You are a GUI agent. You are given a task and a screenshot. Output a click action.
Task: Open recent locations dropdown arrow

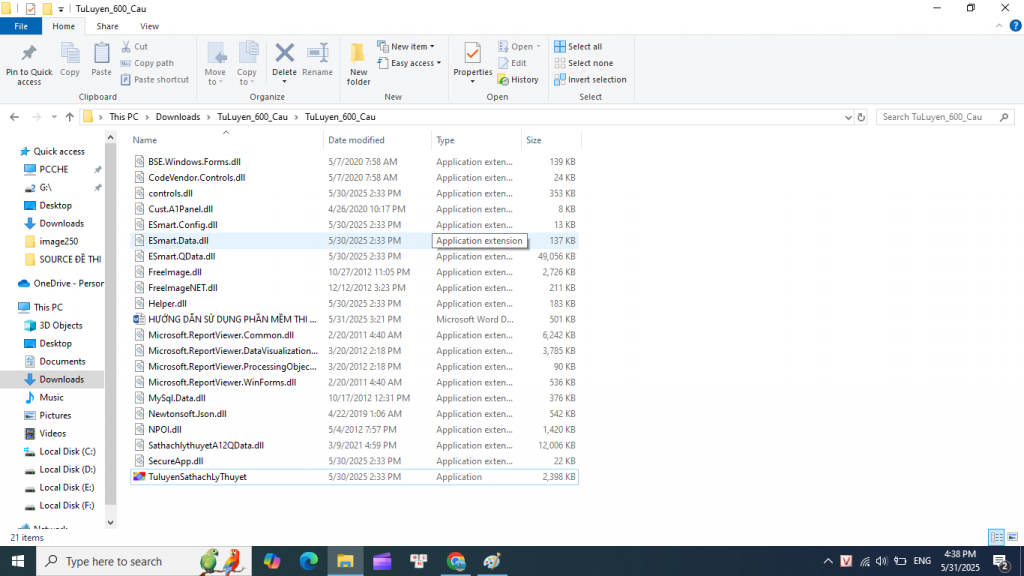[54, 118]
